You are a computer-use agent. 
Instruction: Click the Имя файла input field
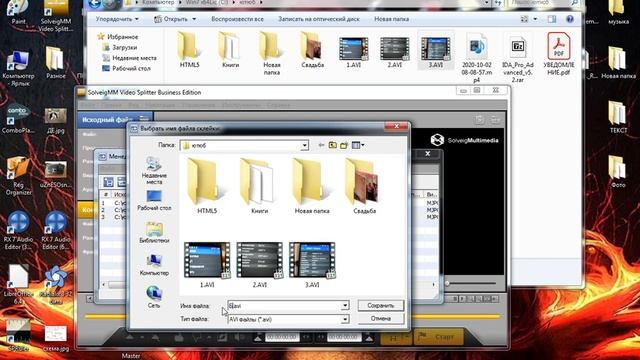284,305
